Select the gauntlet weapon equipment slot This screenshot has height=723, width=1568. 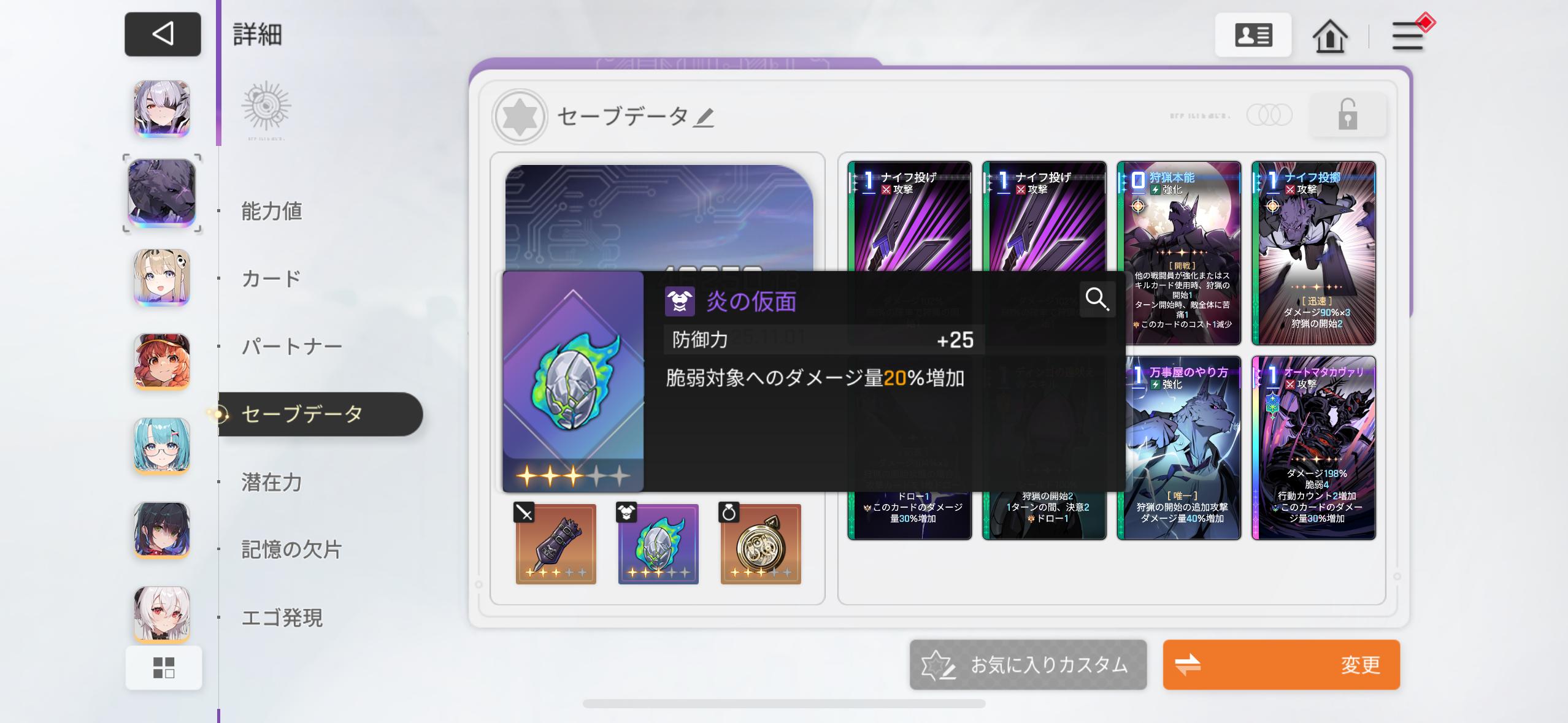pos(555,543)
